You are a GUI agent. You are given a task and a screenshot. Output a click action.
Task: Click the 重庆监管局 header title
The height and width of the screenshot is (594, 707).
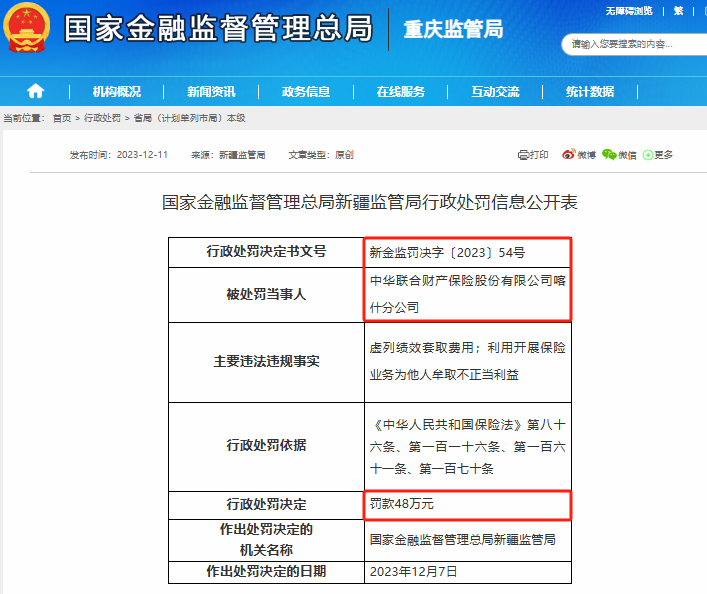coord(453,29)
